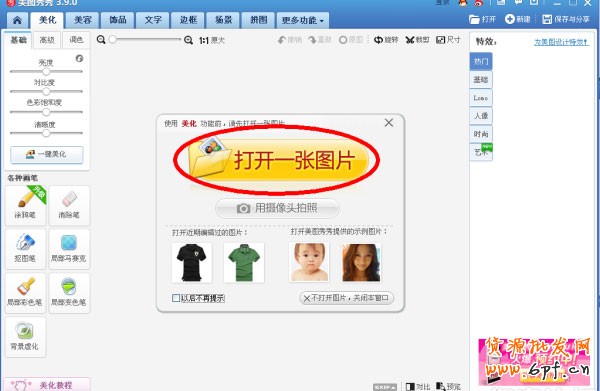The image size is (600, 391).
Task: Reset adjustments with the circular reset icon
Action: [79, 59]
